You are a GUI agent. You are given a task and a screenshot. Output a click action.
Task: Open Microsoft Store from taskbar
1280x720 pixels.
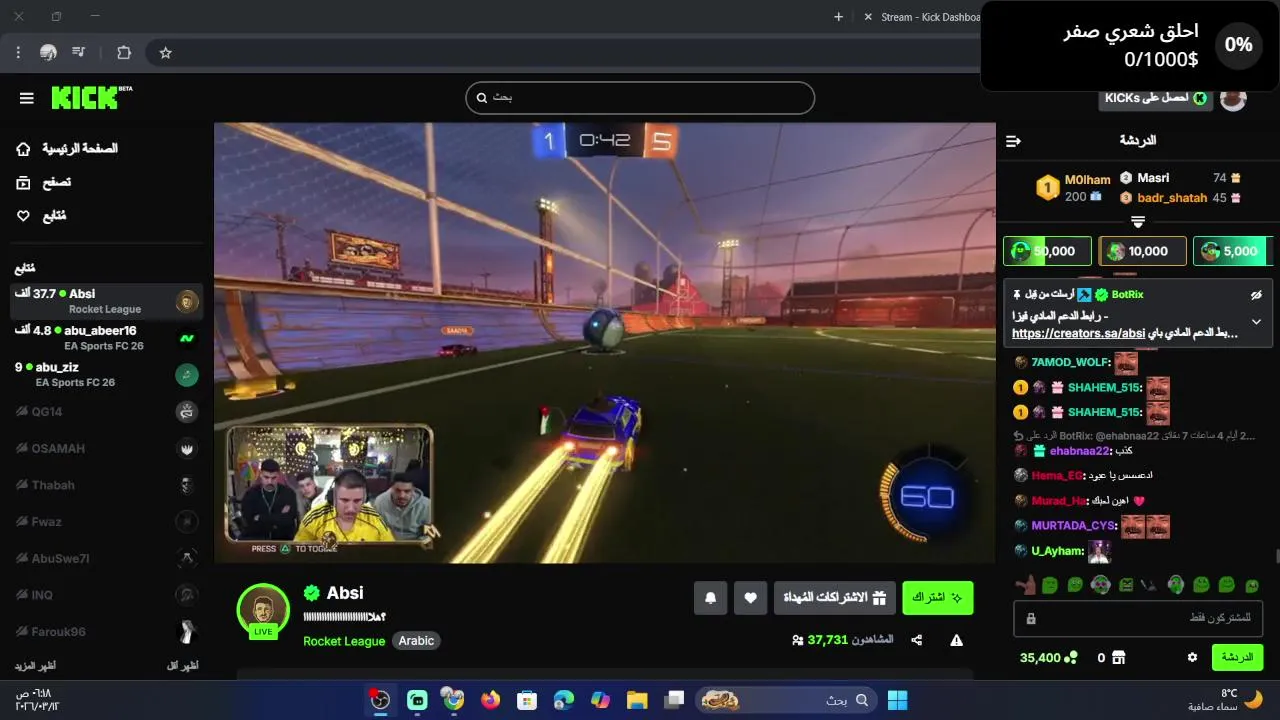tap(527, 700)
